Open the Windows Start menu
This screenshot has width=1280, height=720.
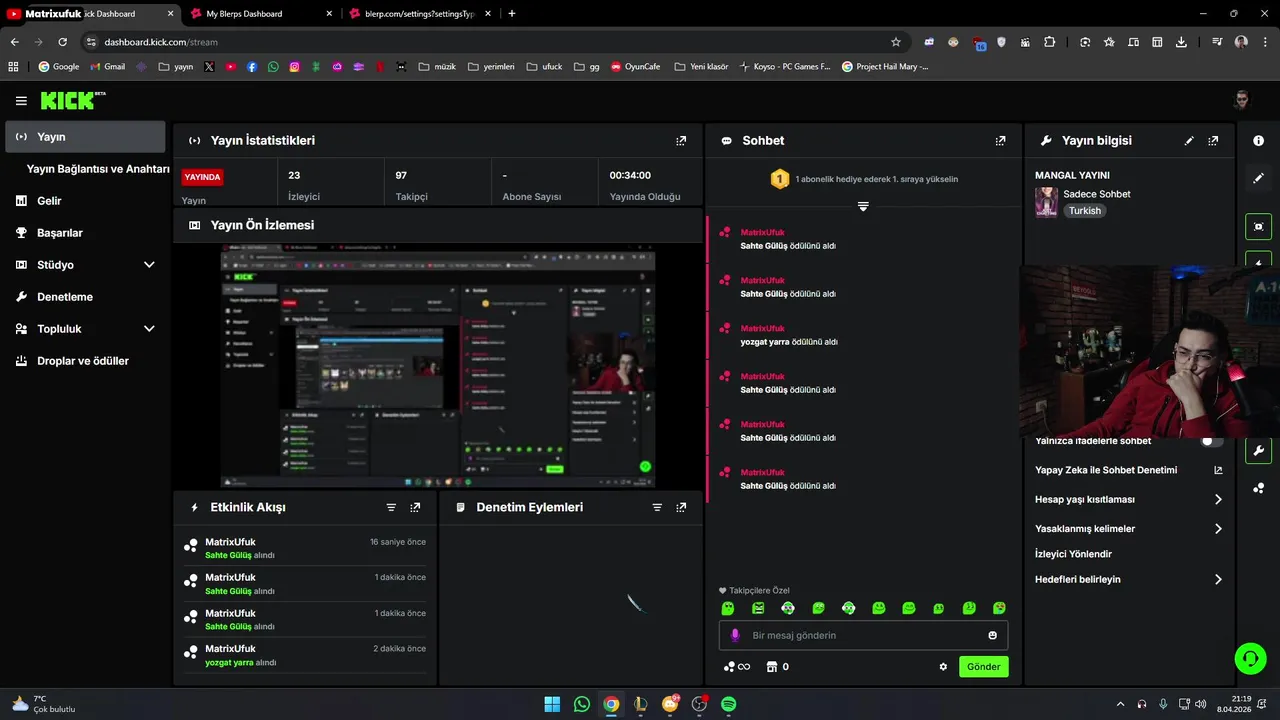click(x=552, y=704)
